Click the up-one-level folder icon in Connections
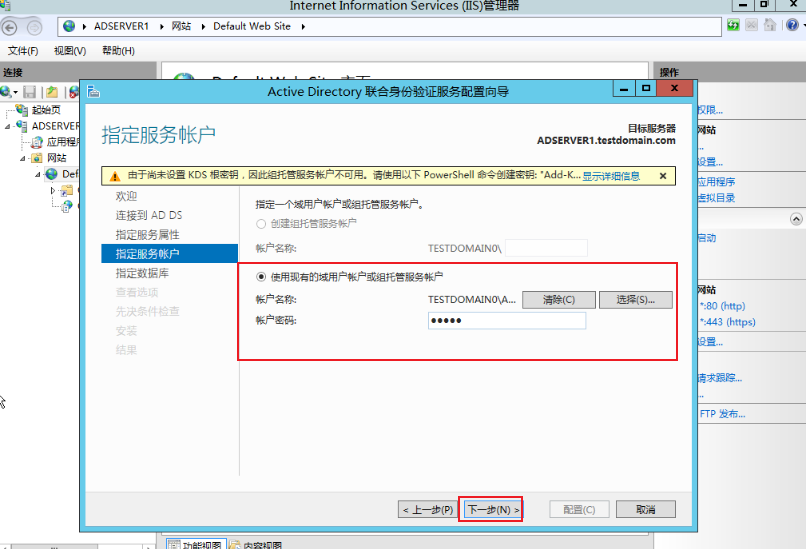Image resolution: width=806 pixels, height=549 pixels. point(51,92)
